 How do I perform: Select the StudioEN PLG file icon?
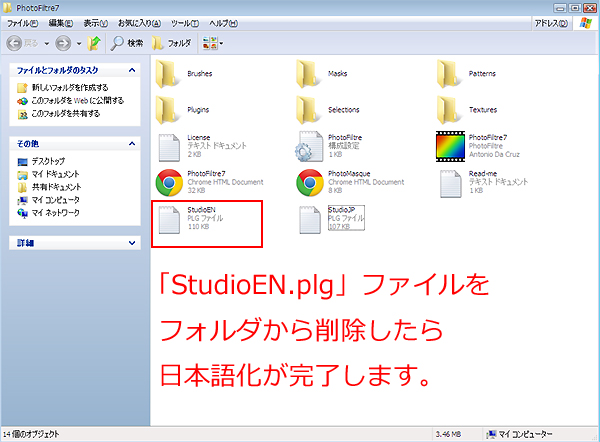click(169, 220)
